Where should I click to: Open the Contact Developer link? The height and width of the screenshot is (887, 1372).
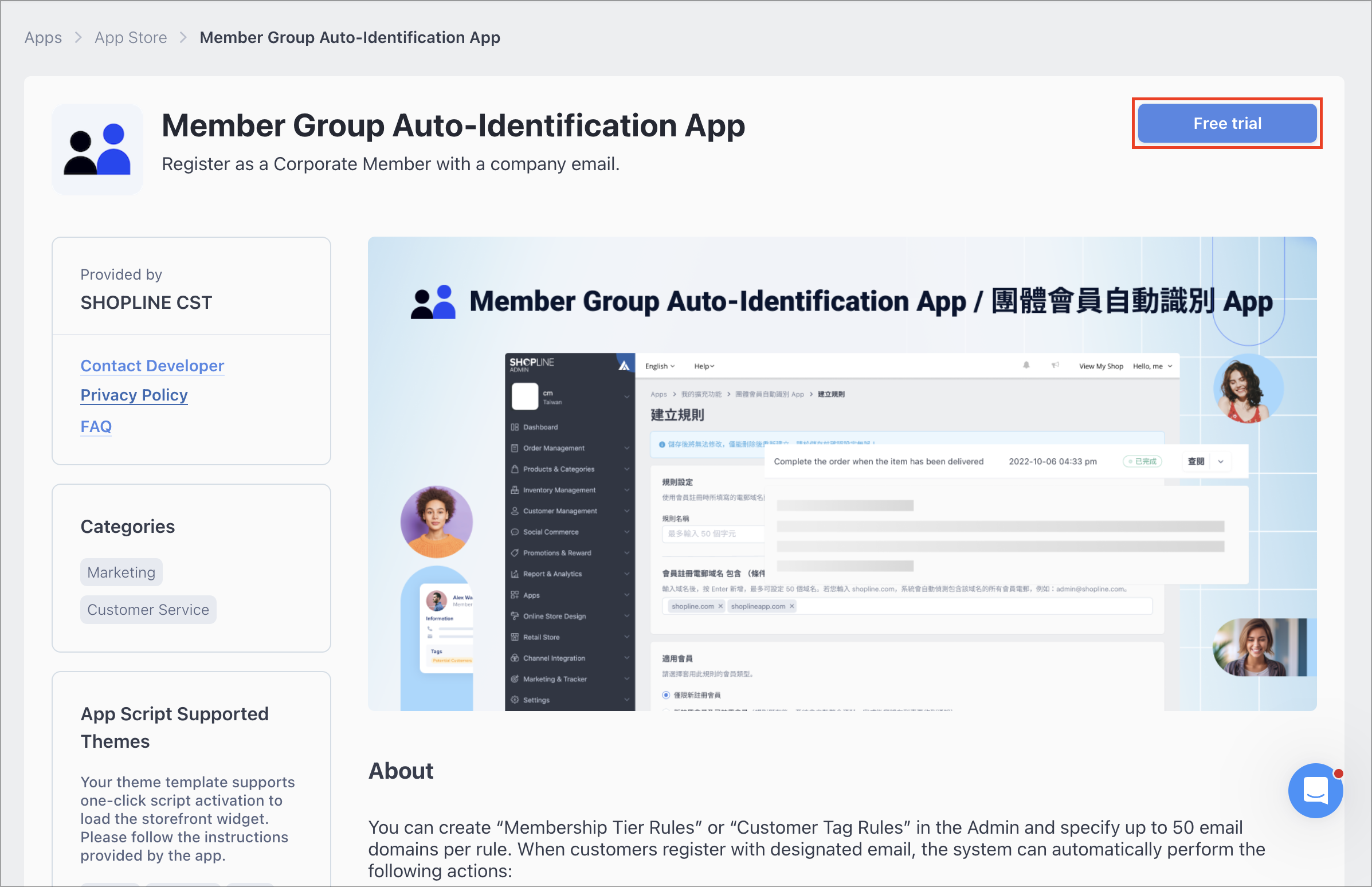coord(152,365)
